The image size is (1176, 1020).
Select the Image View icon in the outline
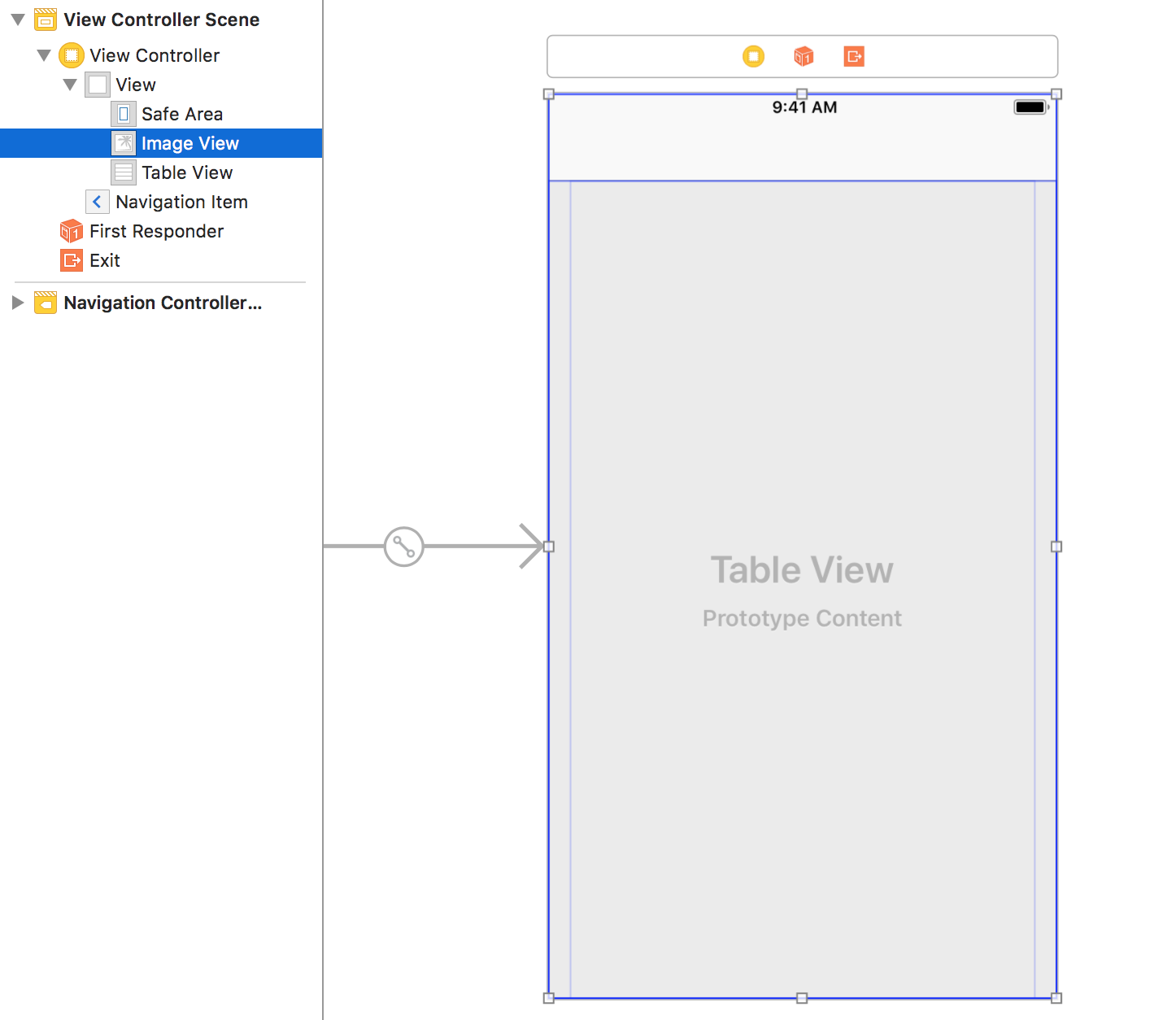(123, 143)
